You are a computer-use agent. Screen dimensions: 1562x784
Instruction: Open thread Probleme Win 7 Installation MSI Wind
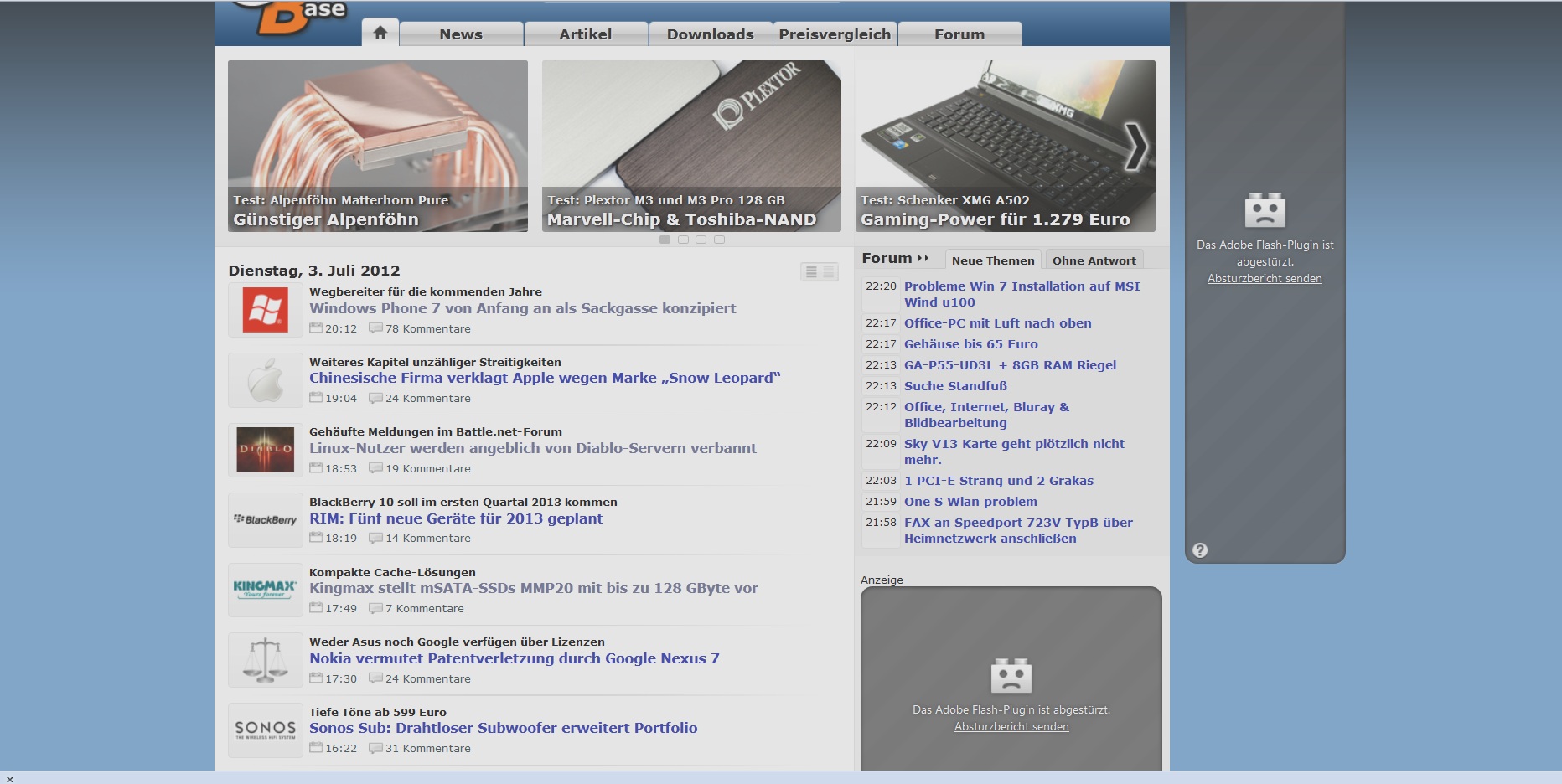(1022, 294)
